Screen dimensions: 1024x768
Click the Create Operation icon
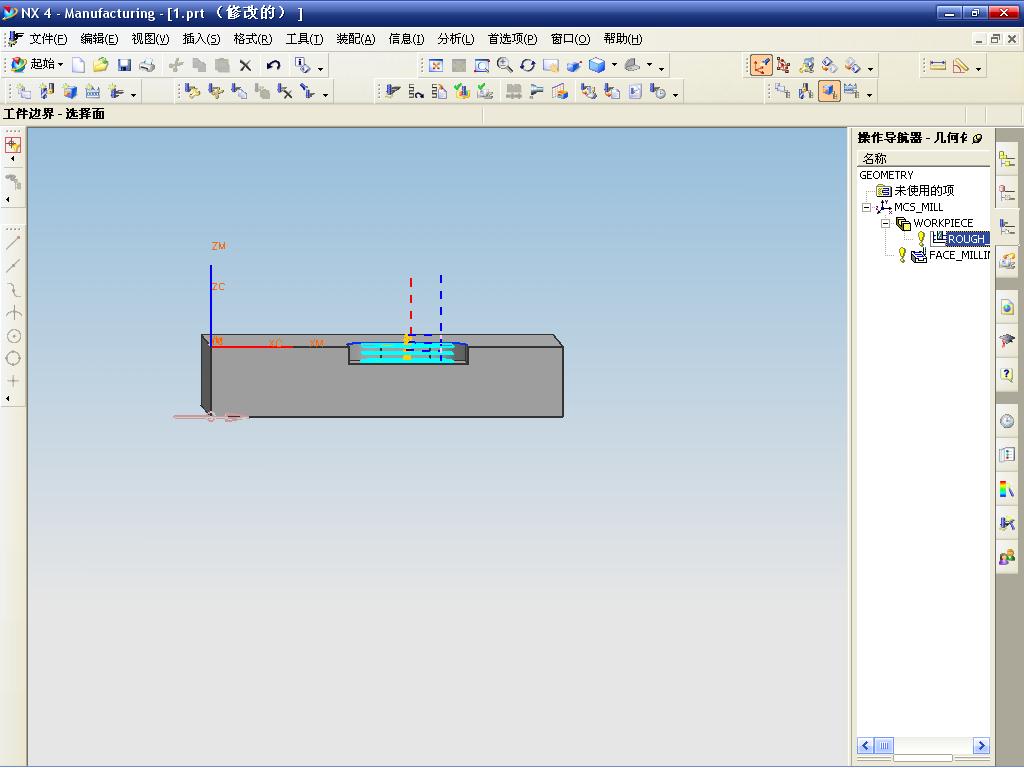[x=116, y=92]
